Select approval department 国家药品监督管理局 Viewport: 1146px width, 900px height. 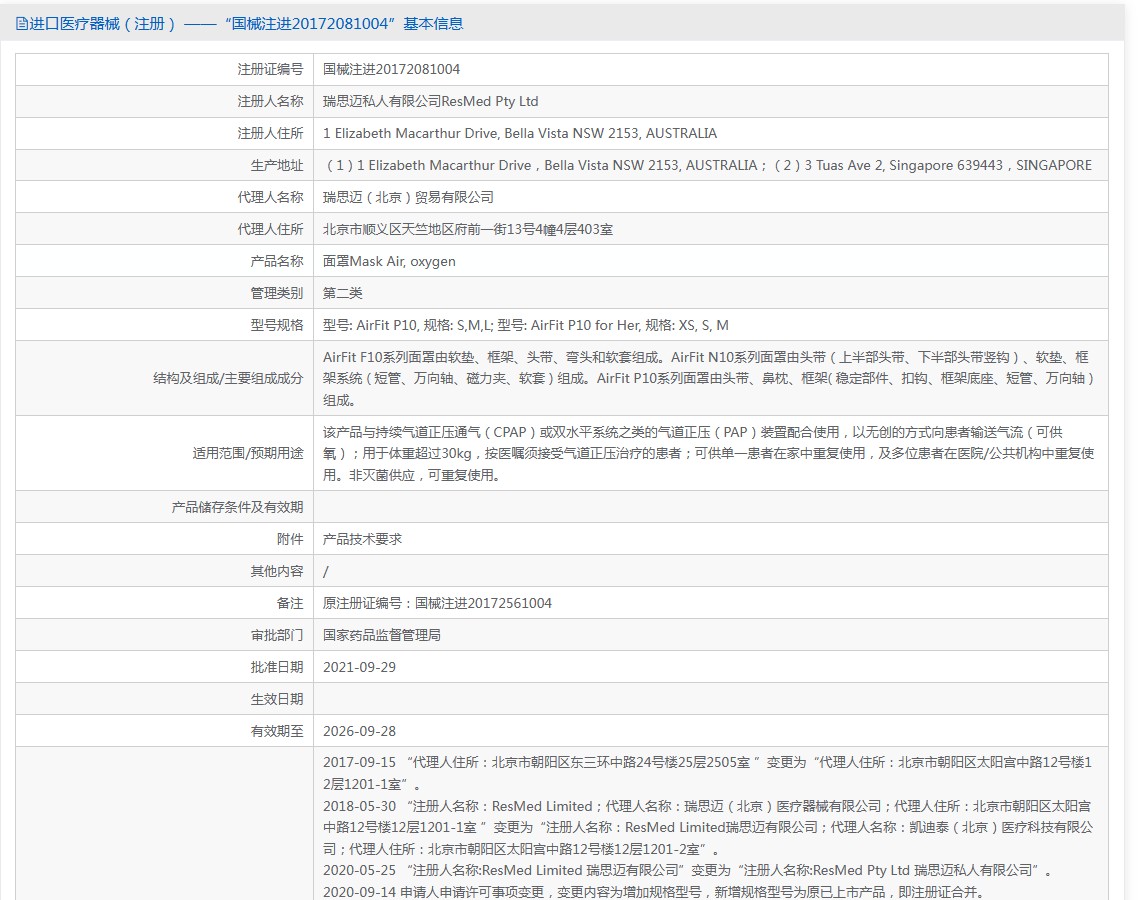pos(382,635)
